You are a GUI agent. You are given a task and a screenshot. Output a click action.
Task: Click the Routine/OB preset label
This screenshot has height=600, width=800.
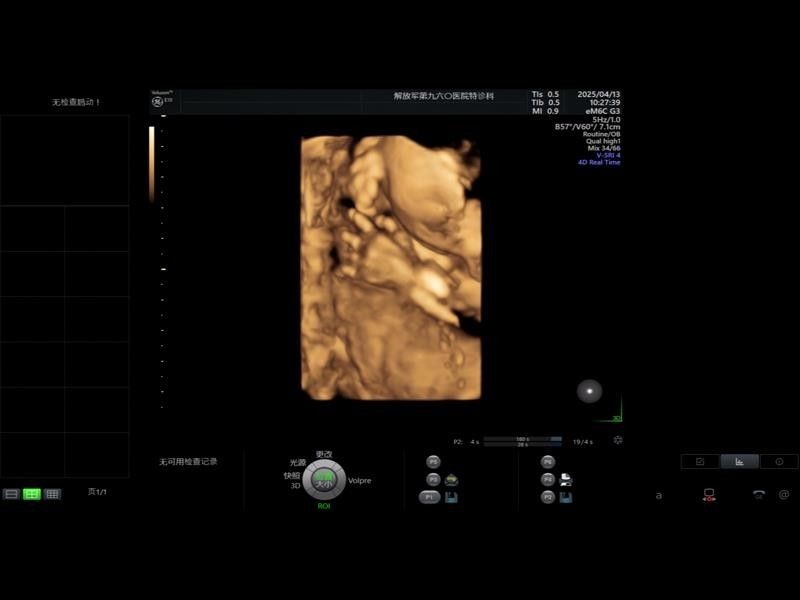(602, 134)
